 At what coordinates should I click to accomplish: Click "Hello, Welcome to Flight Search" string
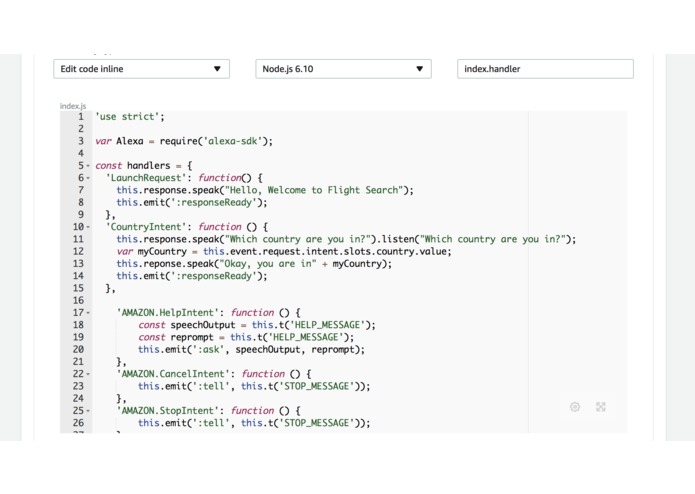314,190
